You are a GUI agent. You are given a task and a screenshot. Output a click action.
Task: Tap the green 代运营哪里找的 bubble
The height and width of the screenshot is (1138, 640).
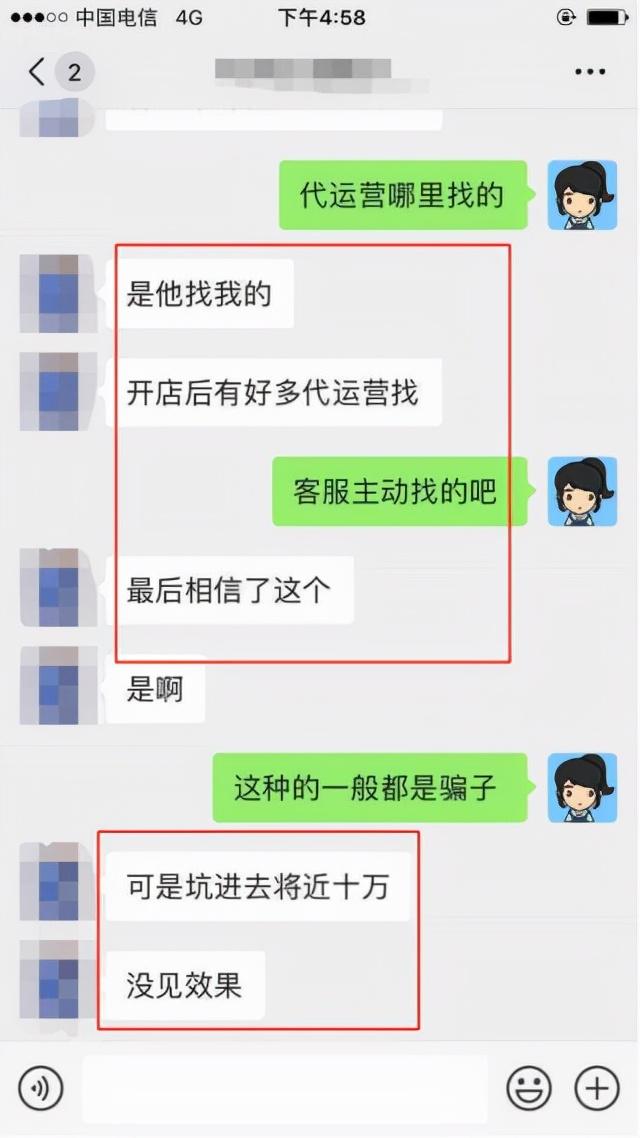pos(403,195)
